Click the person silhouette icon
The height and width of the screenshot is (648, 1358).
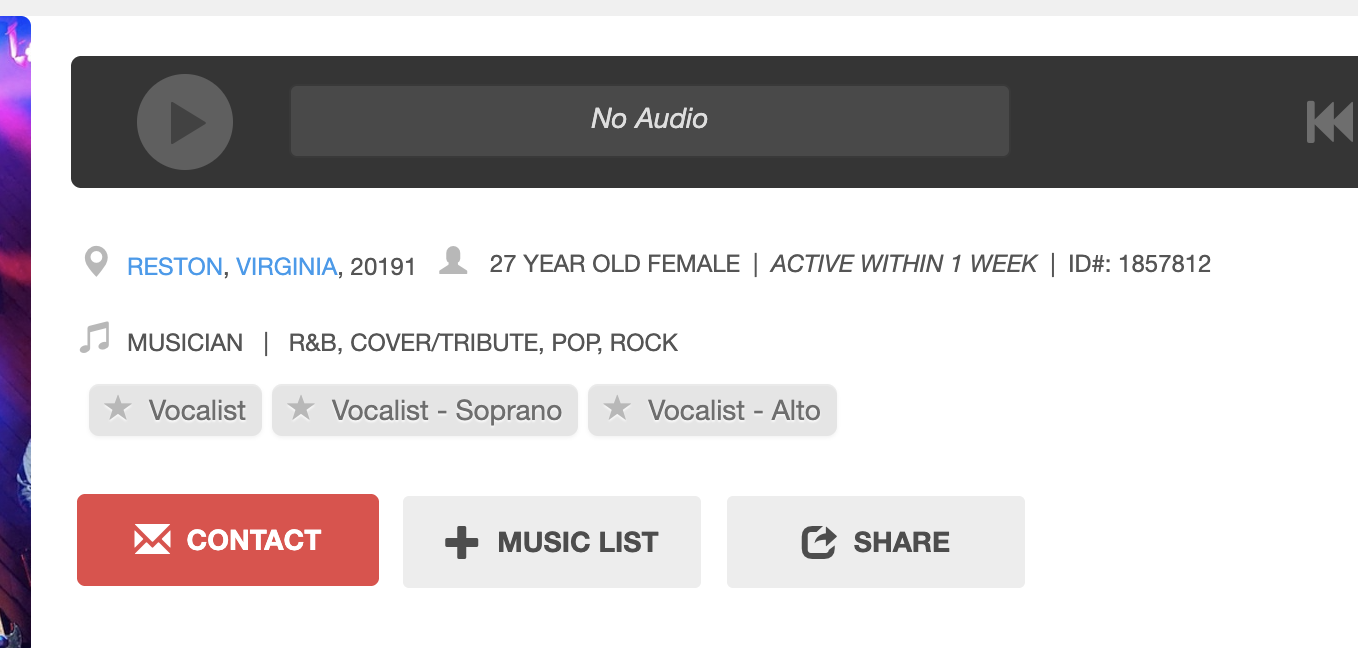[453, 261]
